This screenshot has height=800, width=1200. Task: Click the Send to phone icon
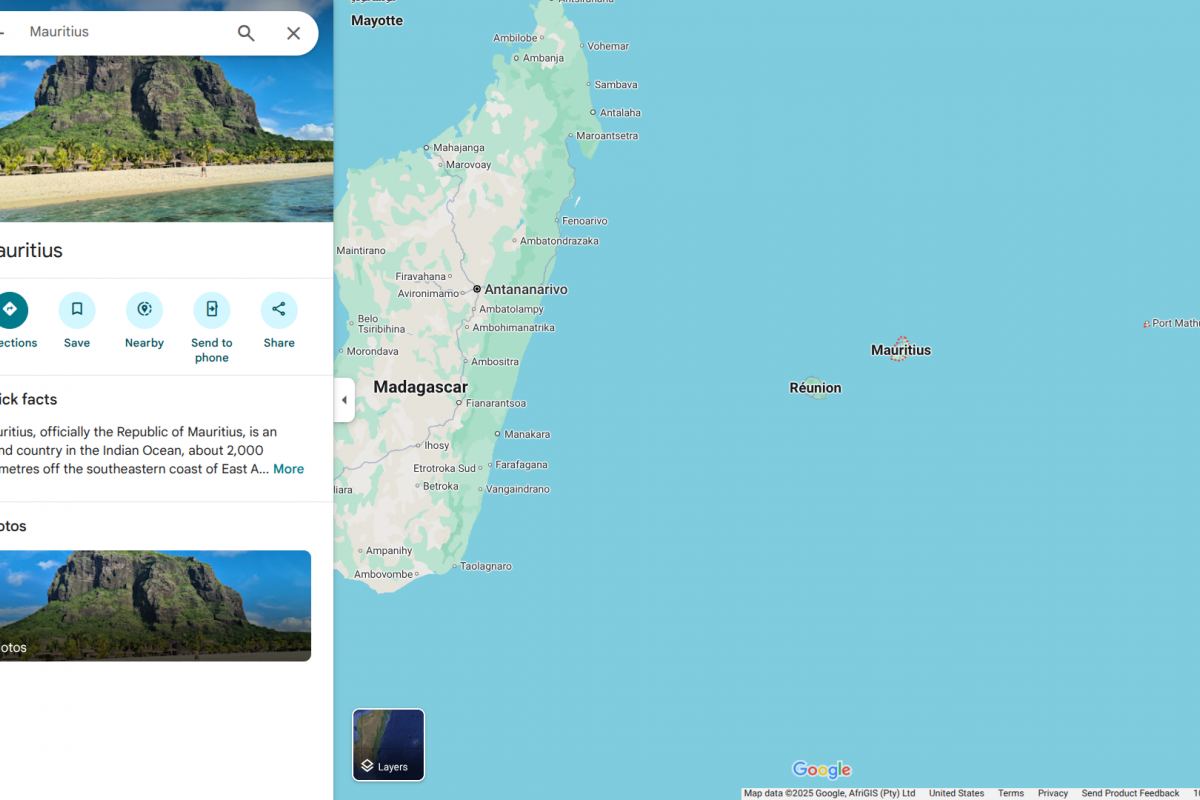click(211, 310)
